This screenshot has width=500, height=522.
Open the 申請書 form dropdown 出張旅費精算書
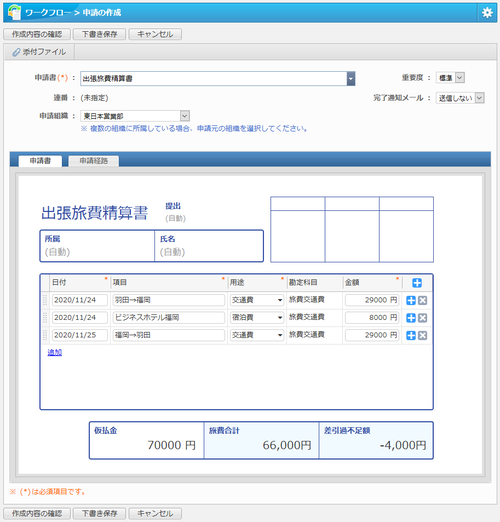click(351, 79)
